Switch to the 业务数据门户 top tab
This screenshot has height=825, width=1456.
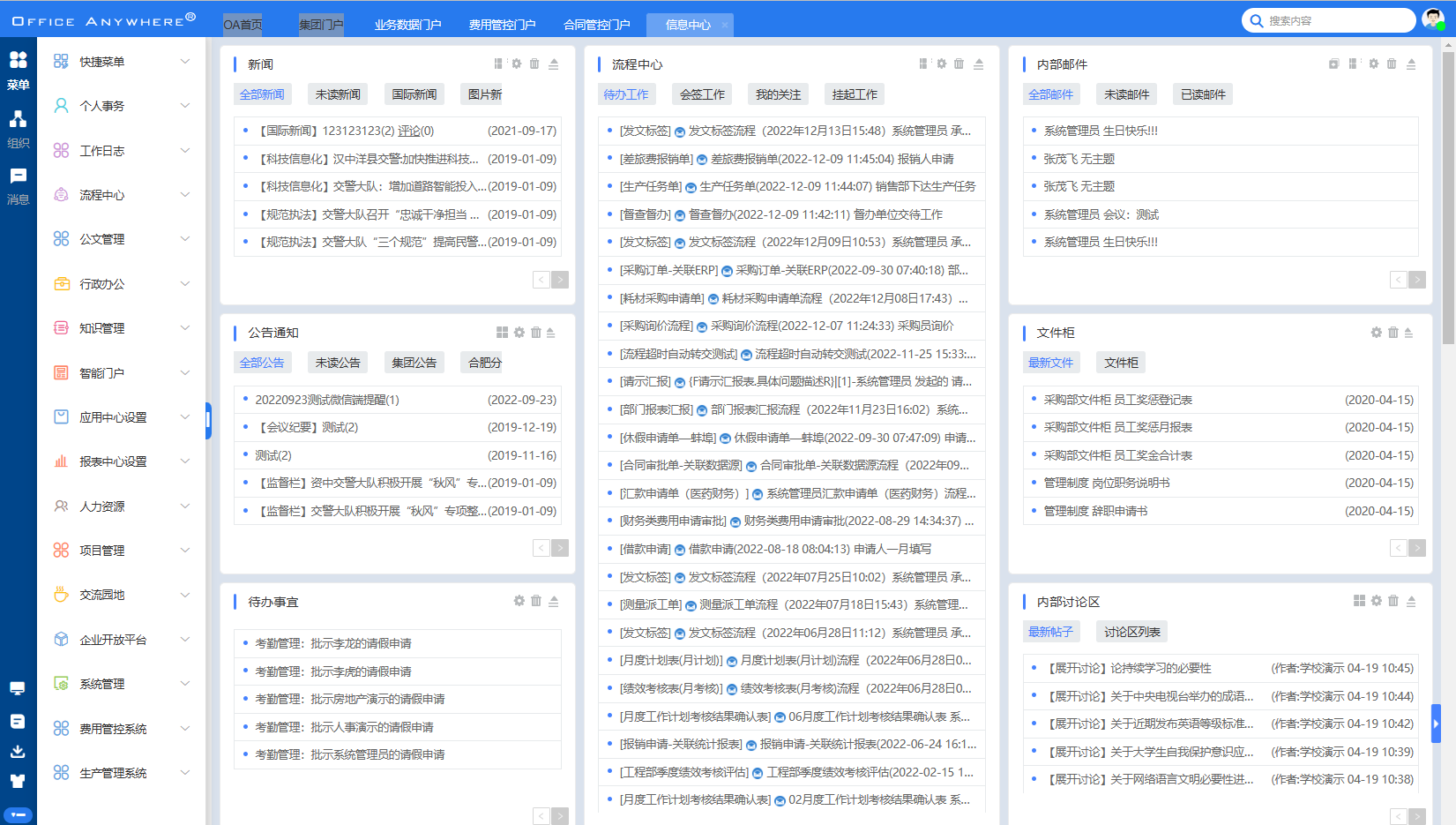407,25
